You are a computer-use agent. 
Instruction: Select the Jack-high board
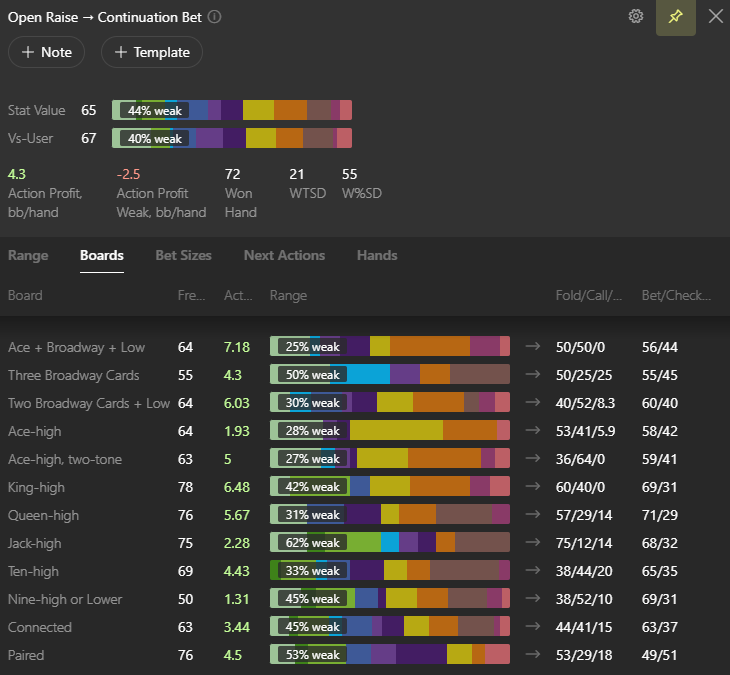[x=34, y=543]
